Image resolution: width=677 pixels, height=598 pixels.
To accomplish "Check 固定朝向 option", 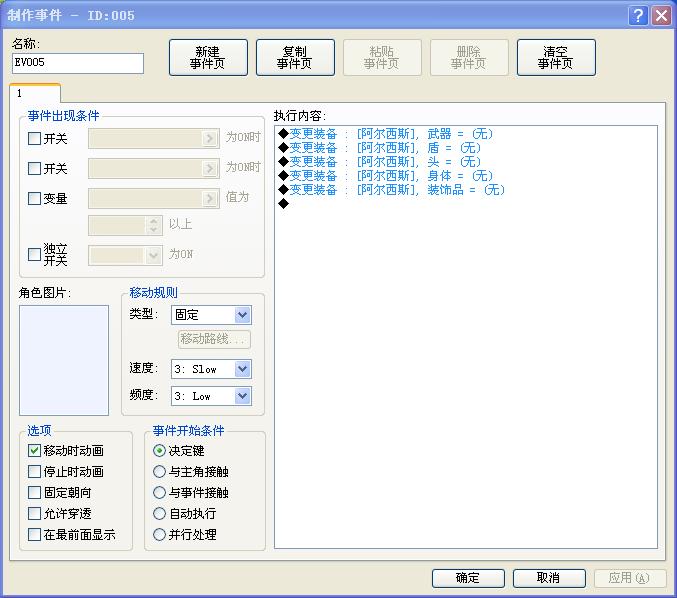I will pyautogui.click(x=34, y=493).
